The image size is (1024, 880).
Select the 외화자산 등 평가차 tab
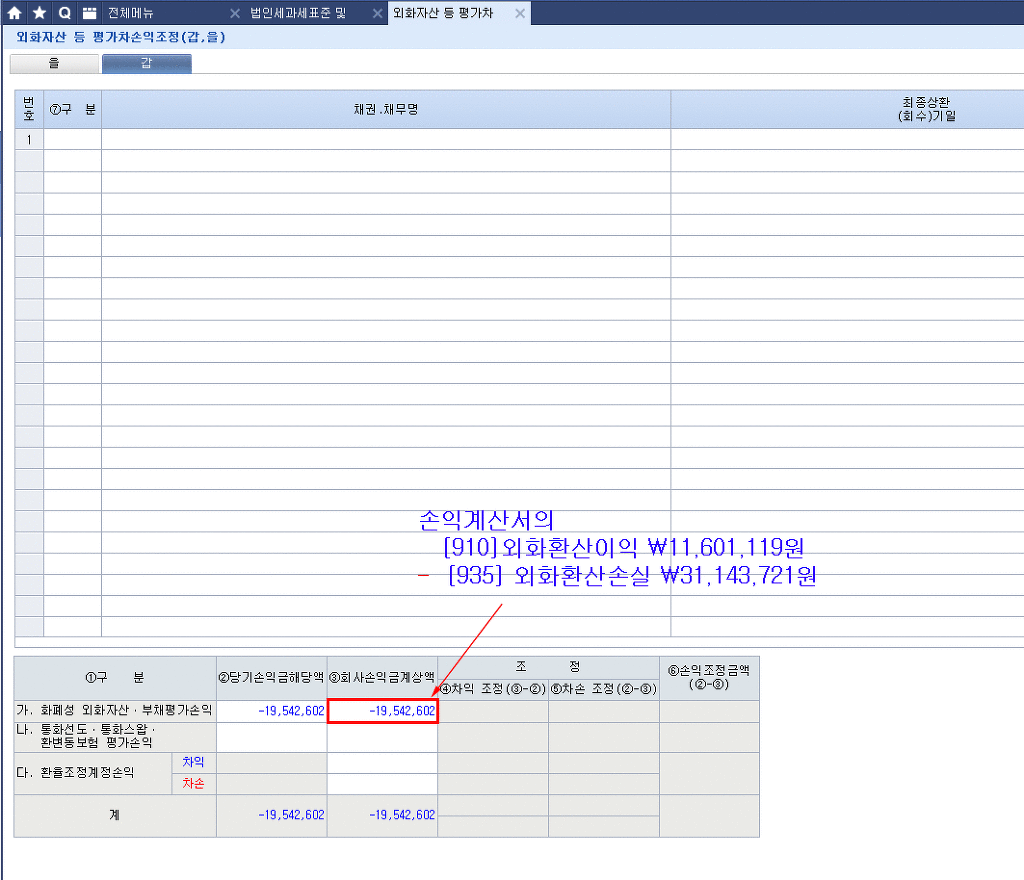pos(443,13)
